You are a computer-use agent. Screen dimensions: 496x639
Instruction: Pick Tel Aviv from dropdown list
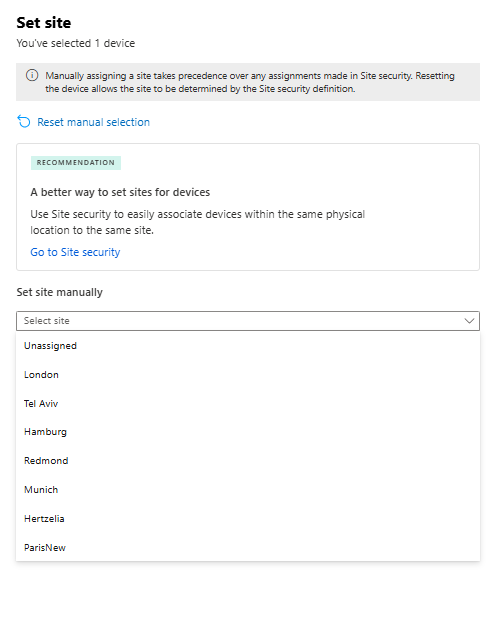tap(248, 403)
